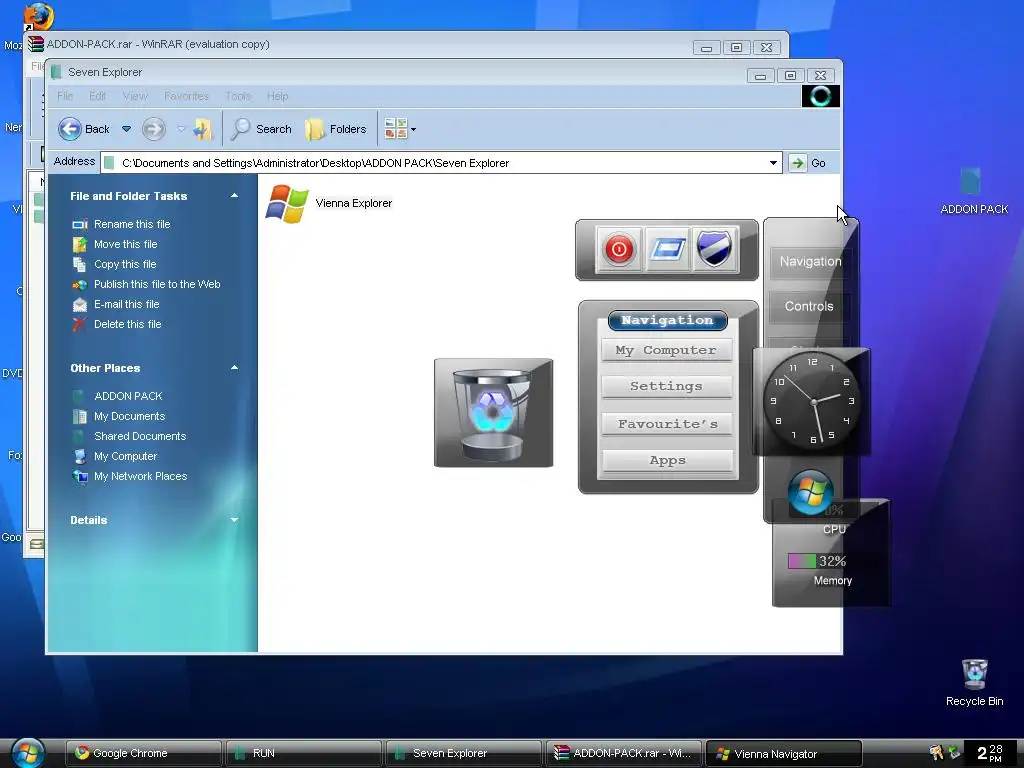Switch to RUN taskbar button
The image size is (1024, 768).
(x=303, y=753)
